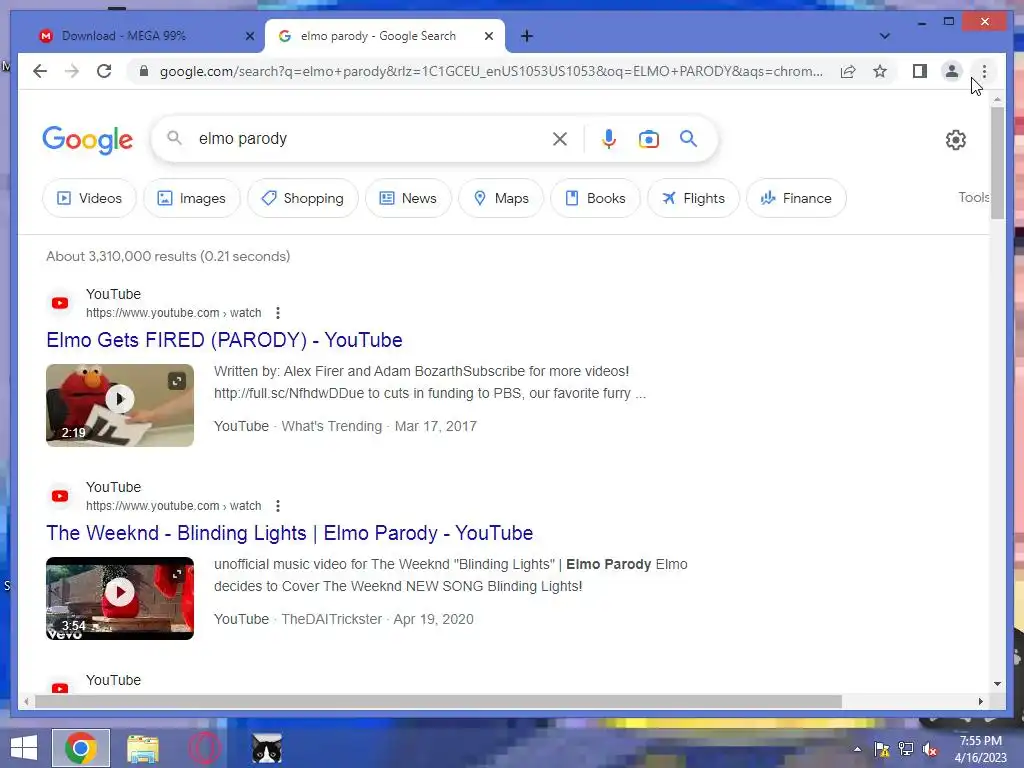Go back to the previous page
This screenshot has width=1024, height=768.
click(x=40, y=71)
